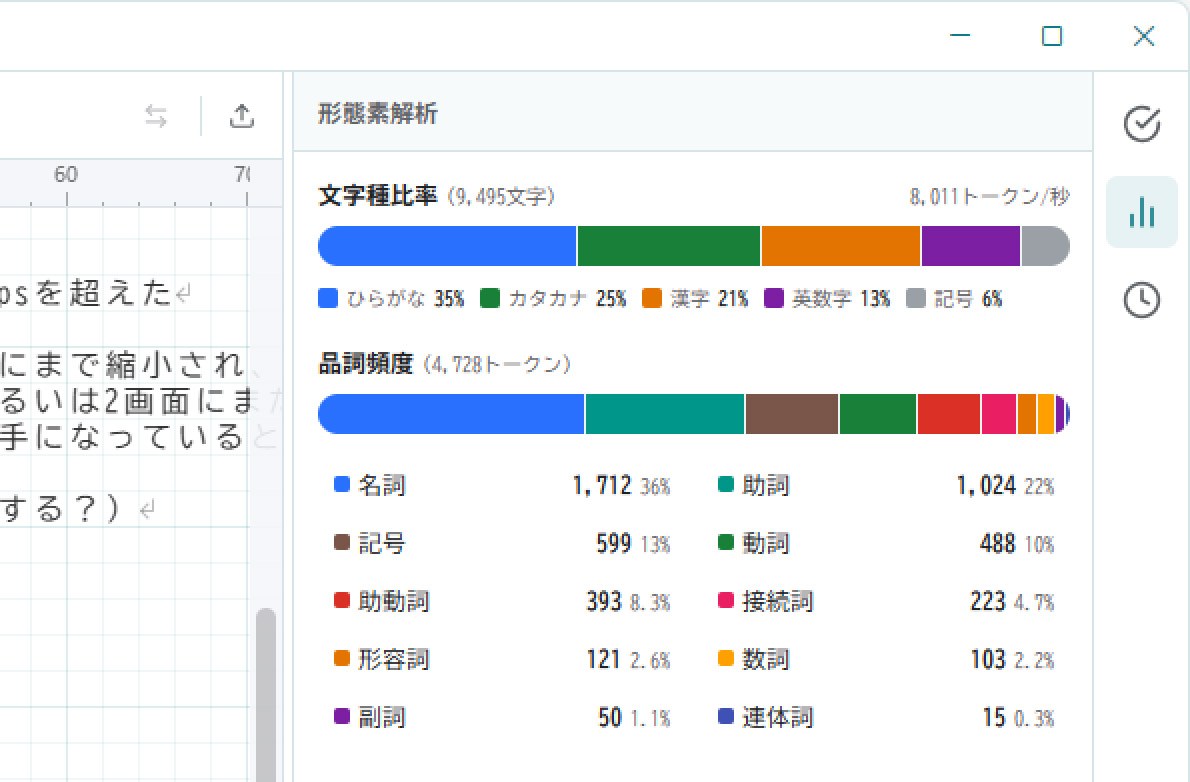The width and height of the screenshot is (1190, 782).
Task: Click the ひらがな 35% legend item
Action: (x=391, y=298)
